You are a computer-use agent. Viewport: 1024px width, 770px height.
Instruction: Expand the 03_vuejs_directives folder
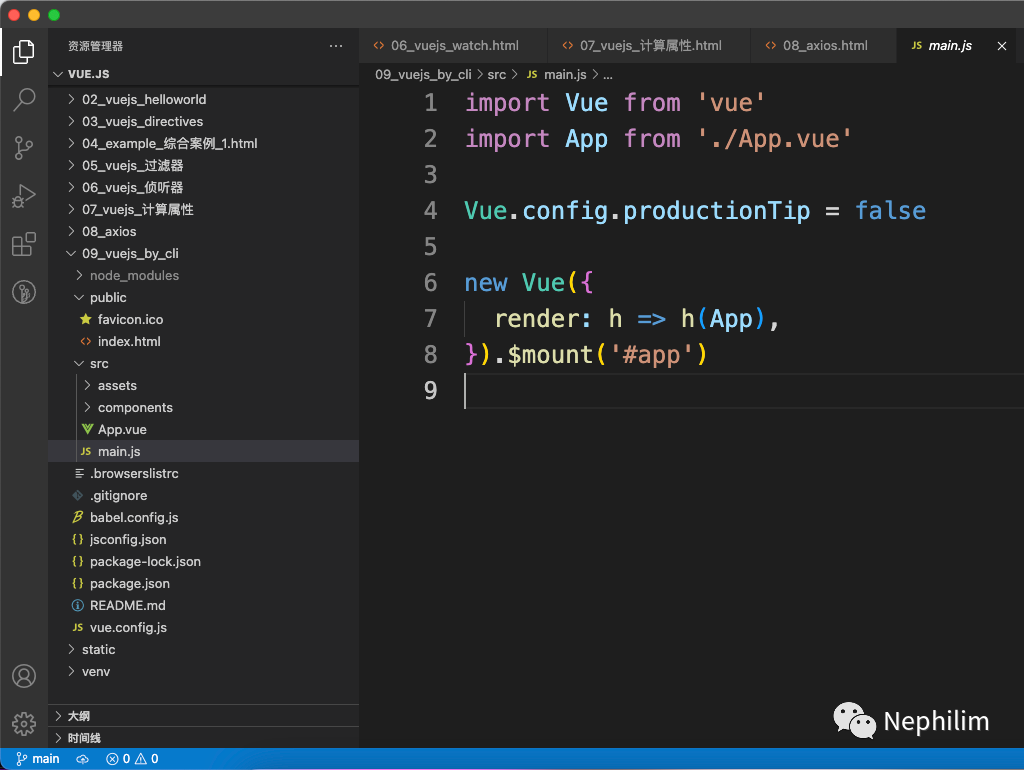(203, 121)
